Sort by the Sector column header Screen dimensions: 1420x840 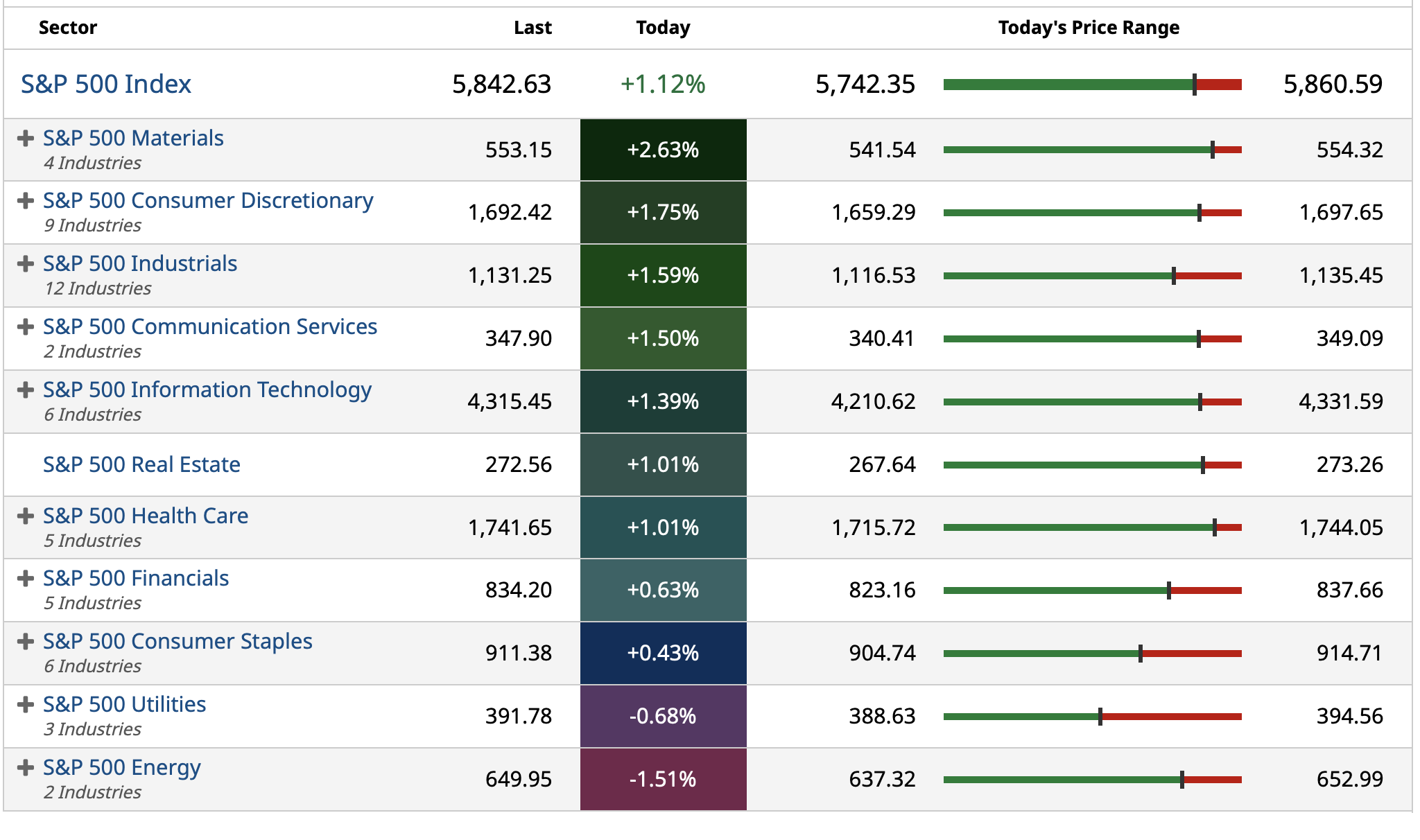[68, 28]
